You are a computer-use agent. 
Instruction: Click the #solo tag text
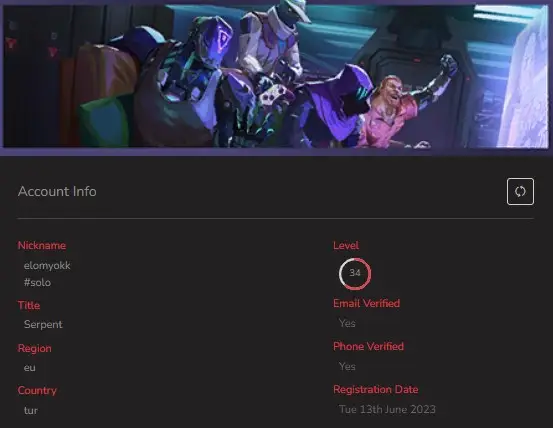pos(37,282)
